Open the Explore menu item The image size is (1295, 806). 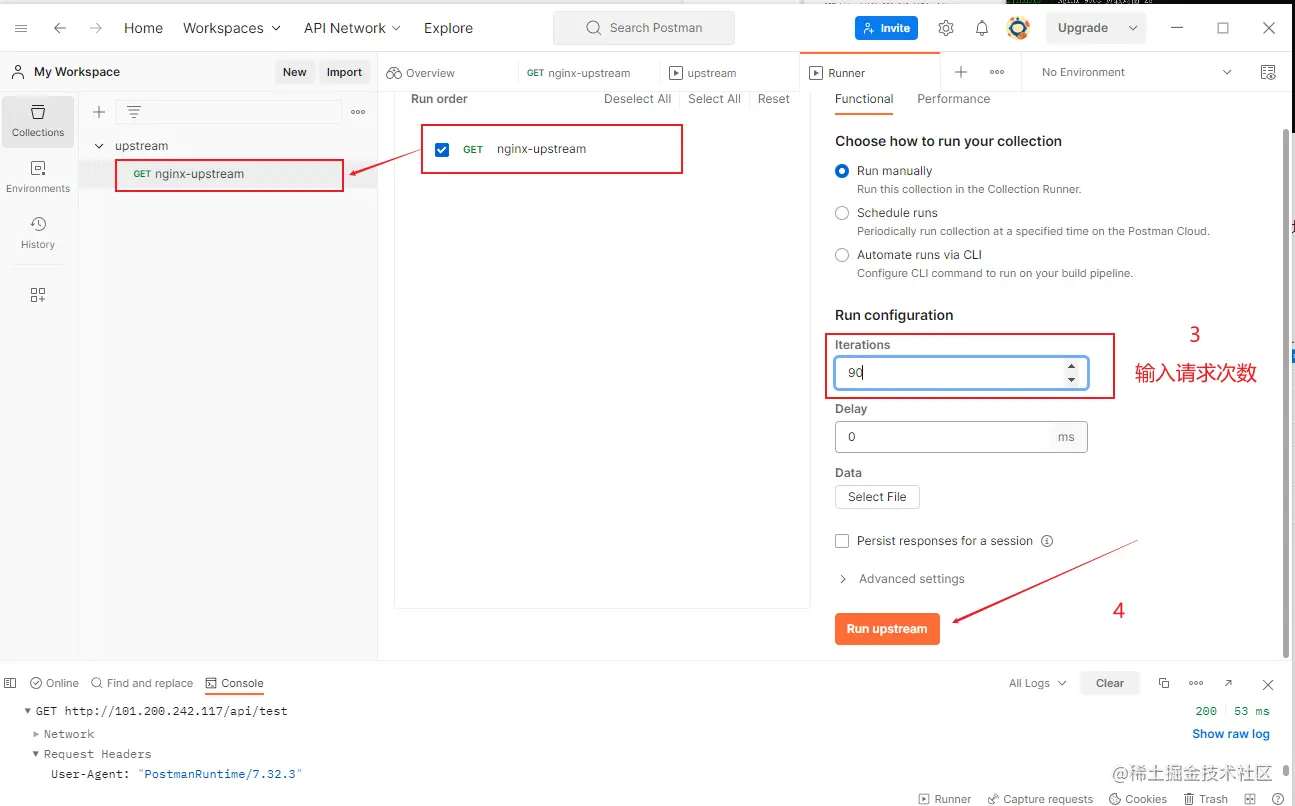coord(448,28)
